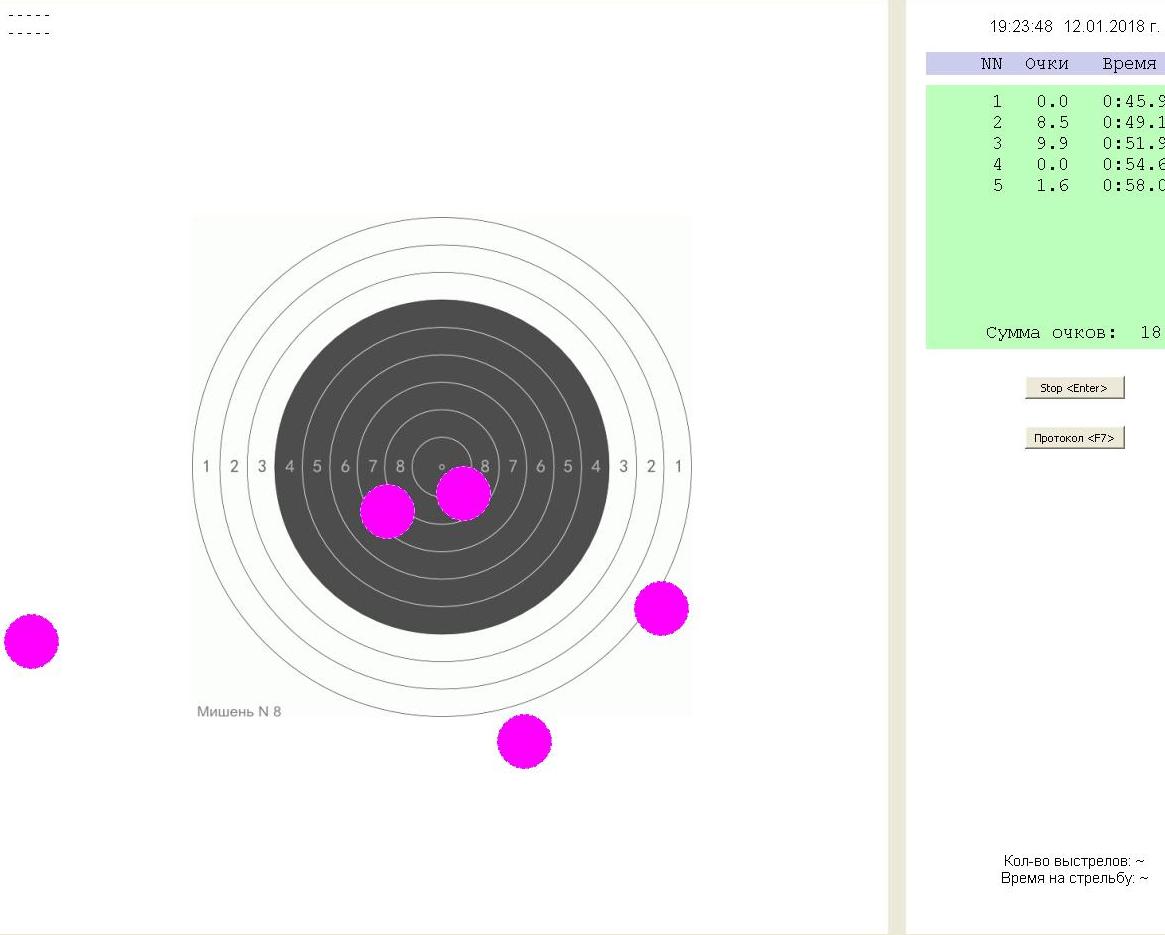
Task: Click the Время column header
Action: click(1128, 64)
